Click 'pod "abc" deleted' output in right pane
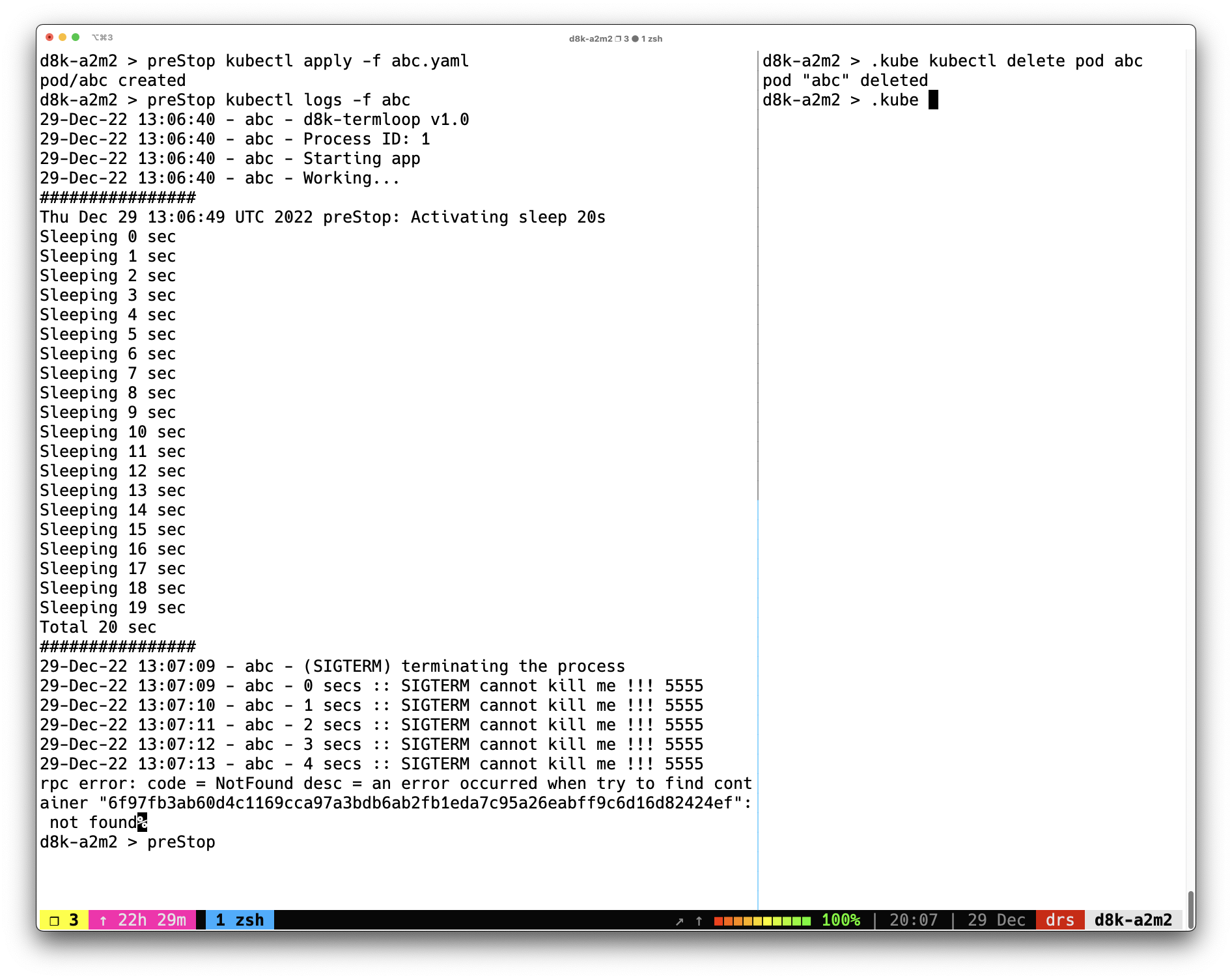This screenshot has height=979, width=1232. point(845,80)
